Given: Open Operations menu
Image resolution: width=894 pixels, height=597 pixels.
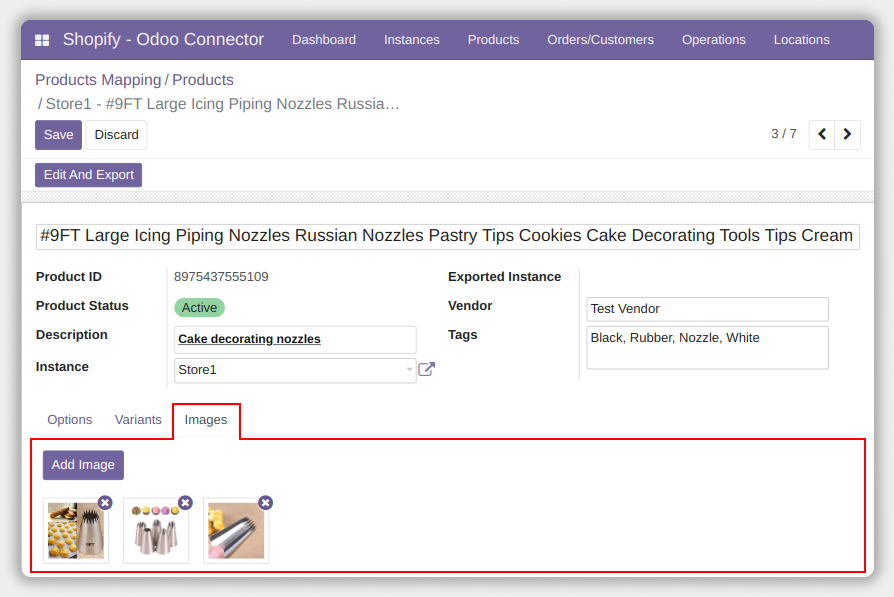Looking at the screenshot, I should click(714, 40).
